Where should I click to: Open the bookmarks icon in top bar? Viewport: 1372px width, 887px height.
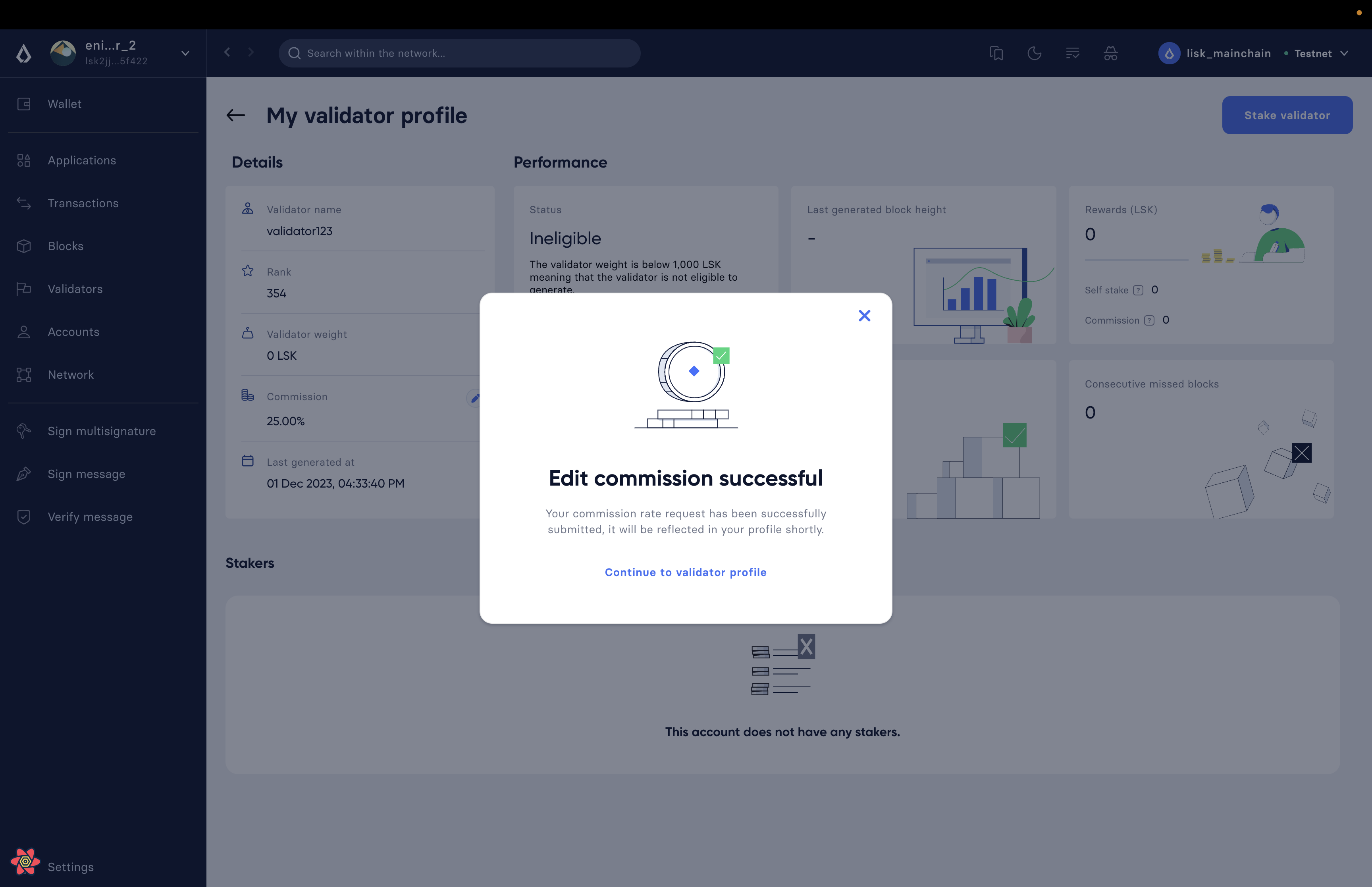pos(996,54)
